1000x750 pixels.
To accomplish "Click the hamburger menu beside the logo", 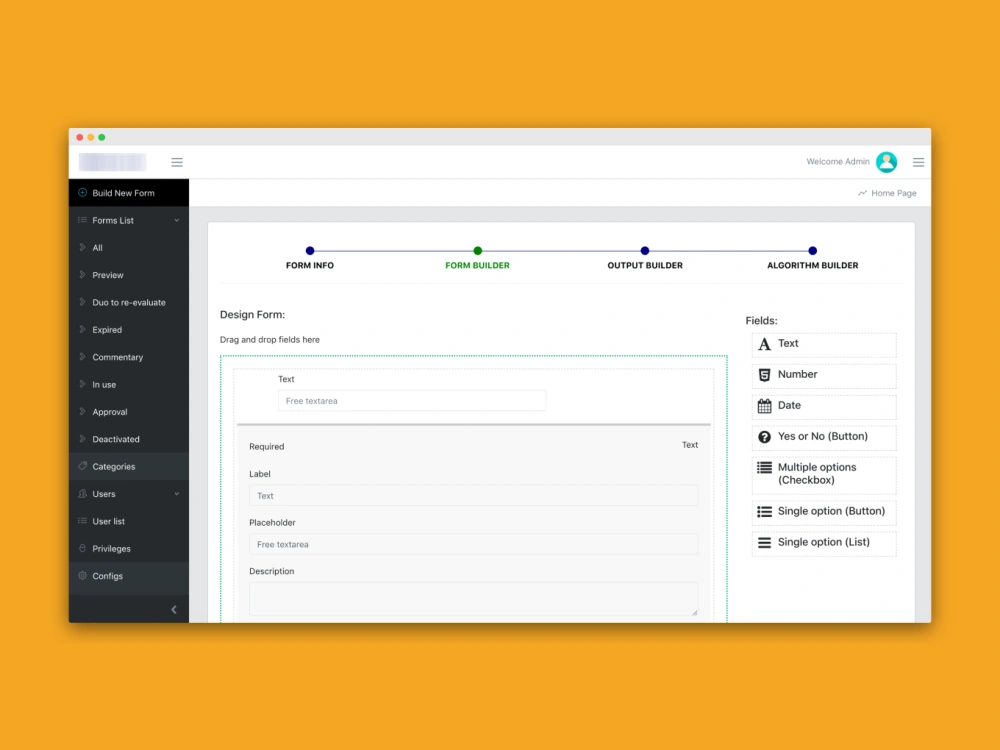I will (x=177, y=162).
